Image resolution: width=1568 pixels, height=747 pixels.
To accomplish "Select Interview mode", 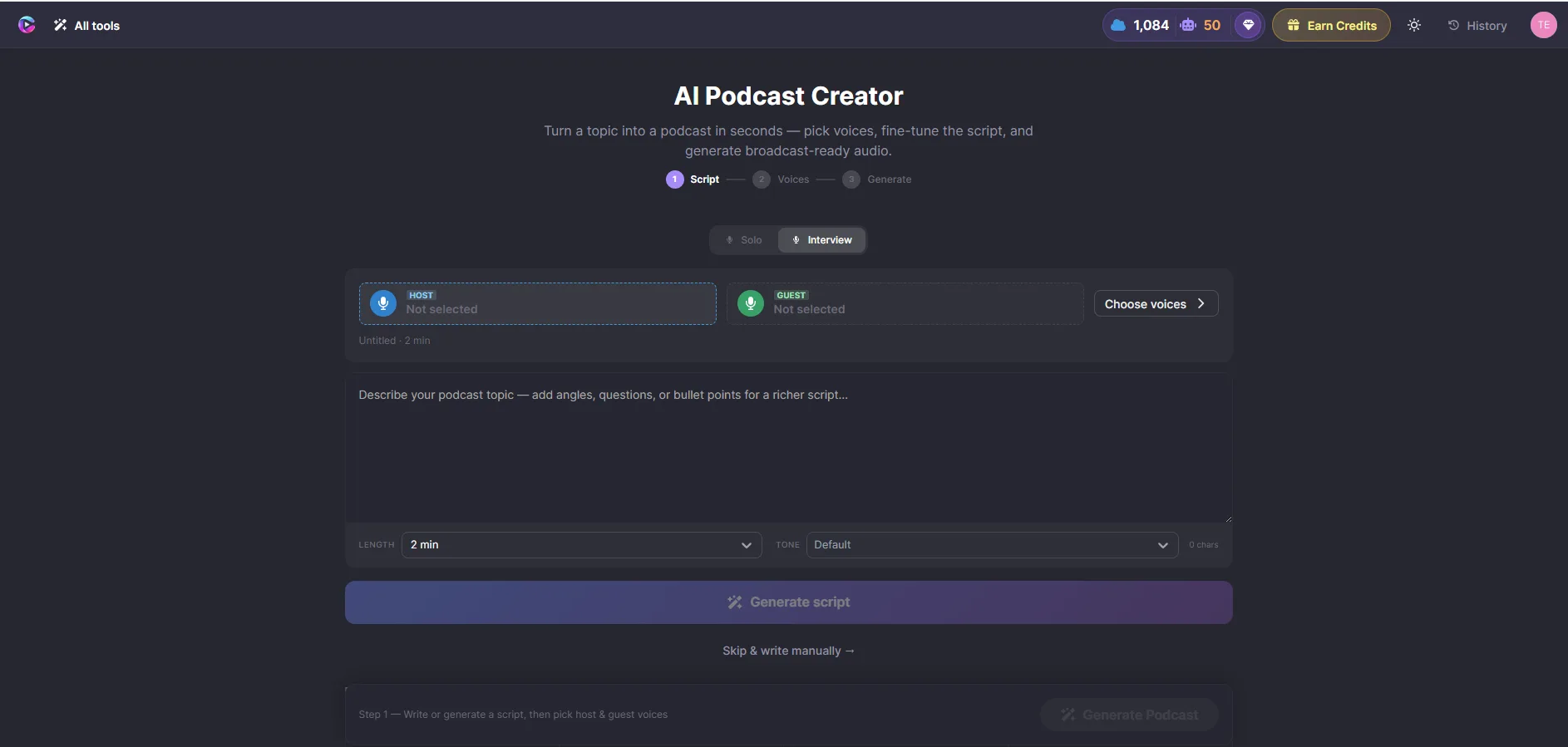I will coord(821,240).
